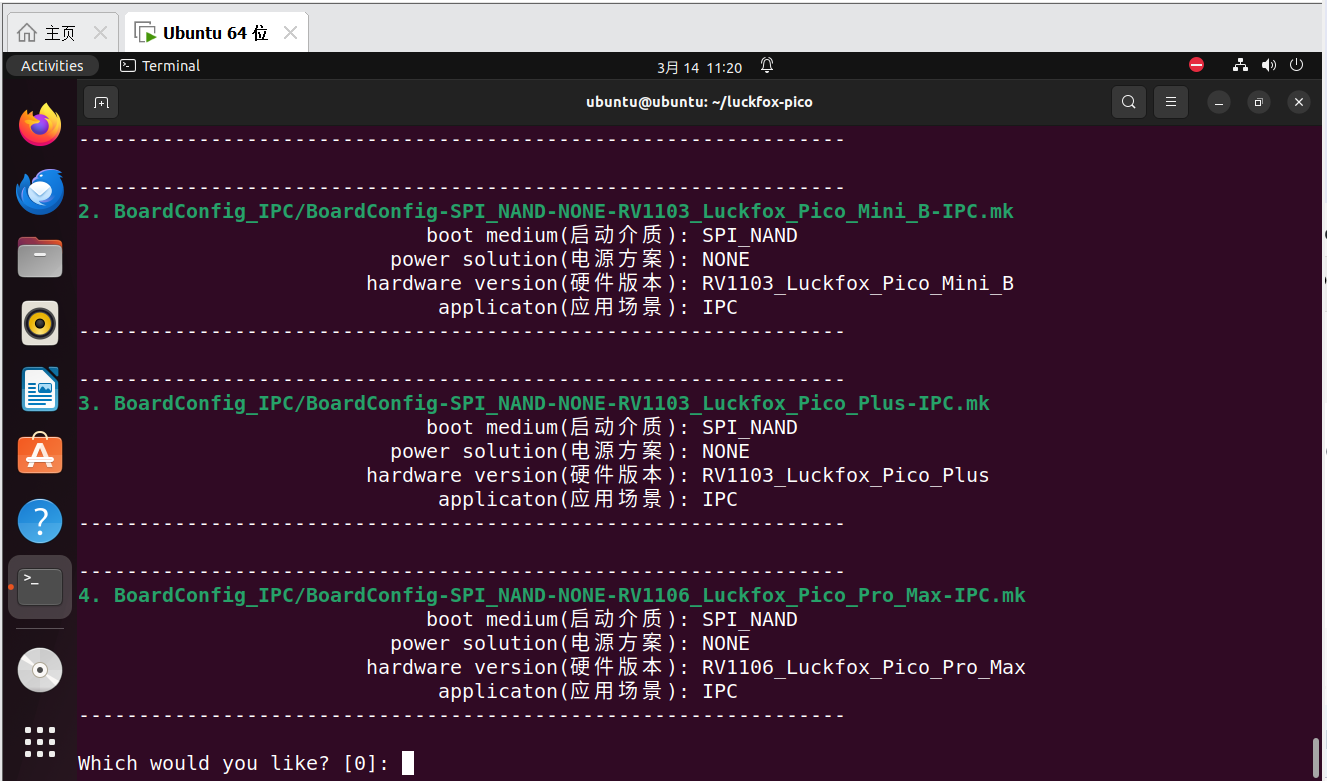
Task: Open the mounted disc icon in the dock
Action: [40, 670]
